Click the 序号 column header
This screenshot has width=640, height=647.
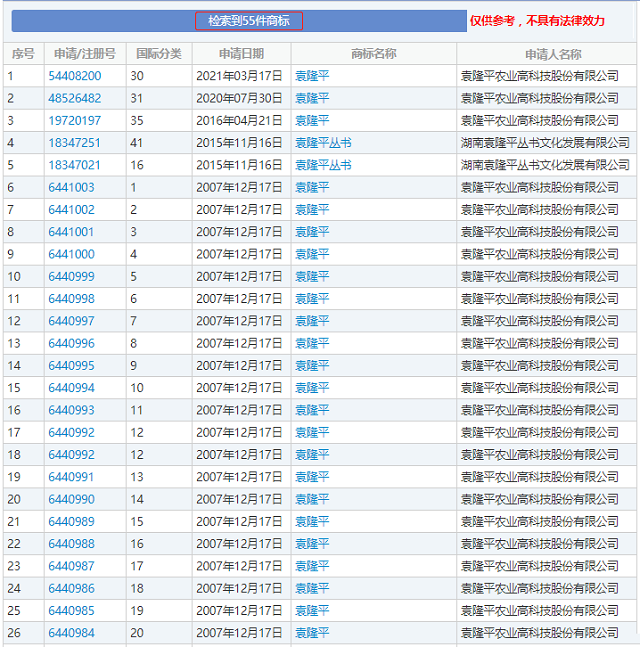(x=23, y=54)
